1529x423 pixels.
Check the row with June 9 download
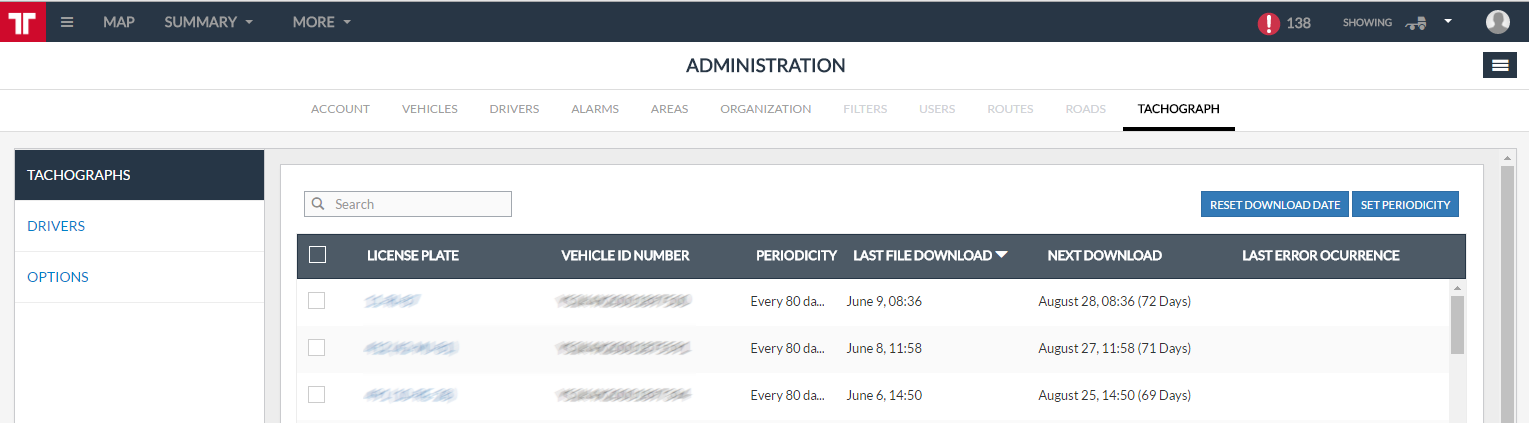pyautogui.click(x=316, y=300)
